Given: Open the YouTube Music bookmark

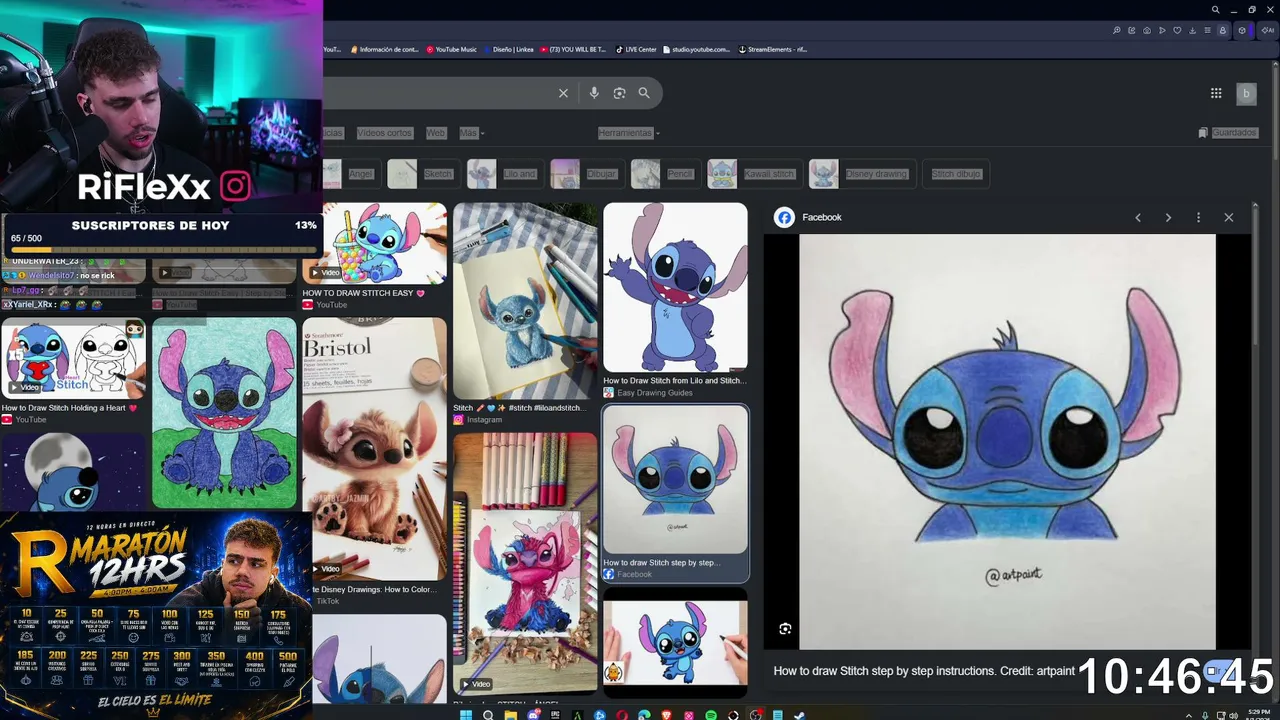Looking at the screenshot, I should [x=451, y=49].
